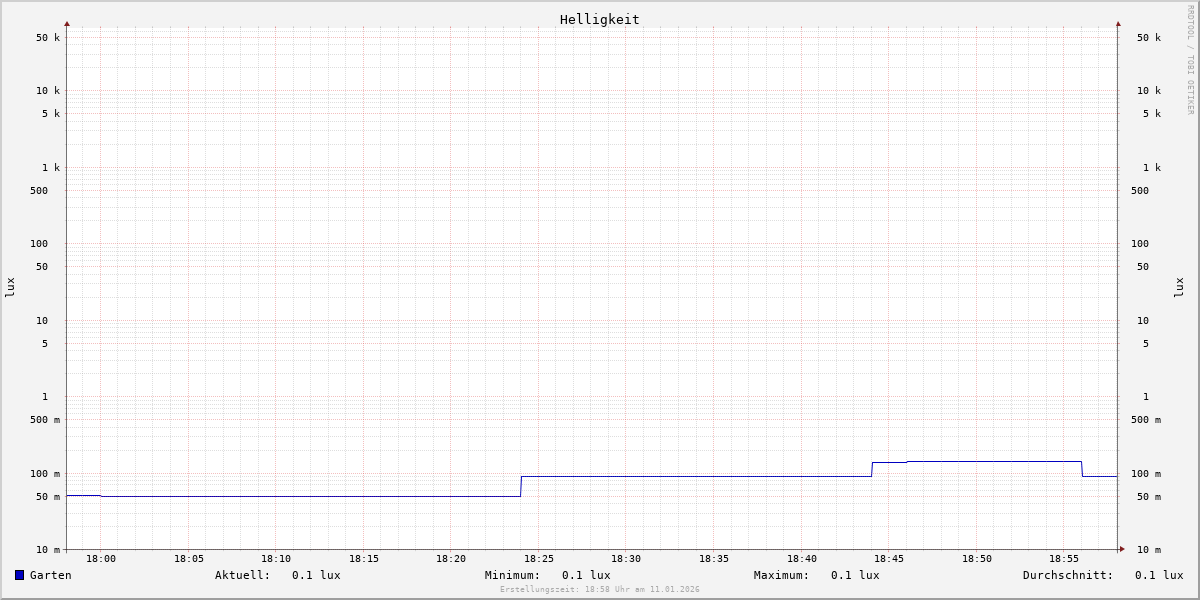Viewport: 1200px width, 600px height.
Task: Click the "500 m" label on the left axis
Action: 45,420
